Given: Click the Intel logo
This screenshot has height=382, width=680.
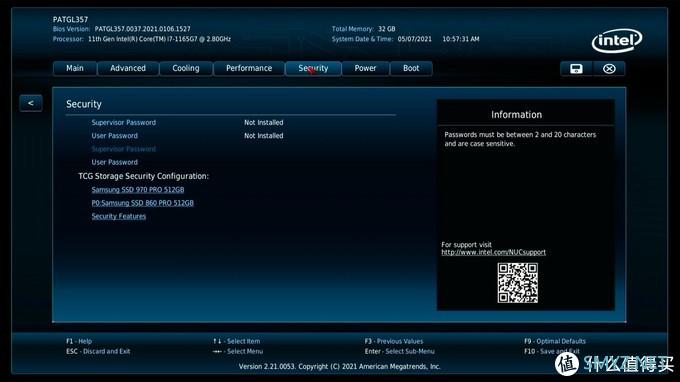Looking at the screenshot, I should tap(617, 41).
